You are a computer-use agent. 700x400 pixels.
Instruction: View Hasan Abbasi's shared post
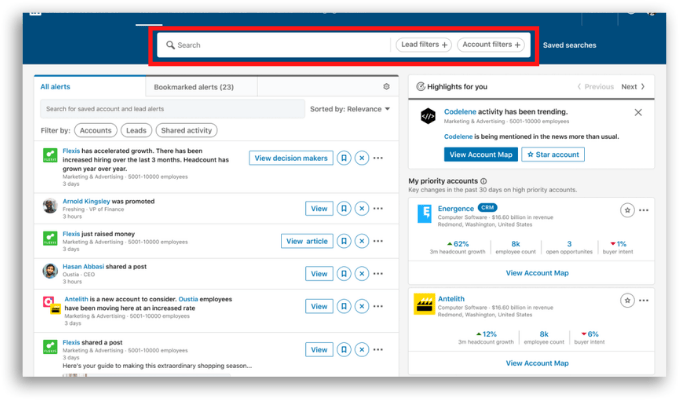tap(319, 274)
